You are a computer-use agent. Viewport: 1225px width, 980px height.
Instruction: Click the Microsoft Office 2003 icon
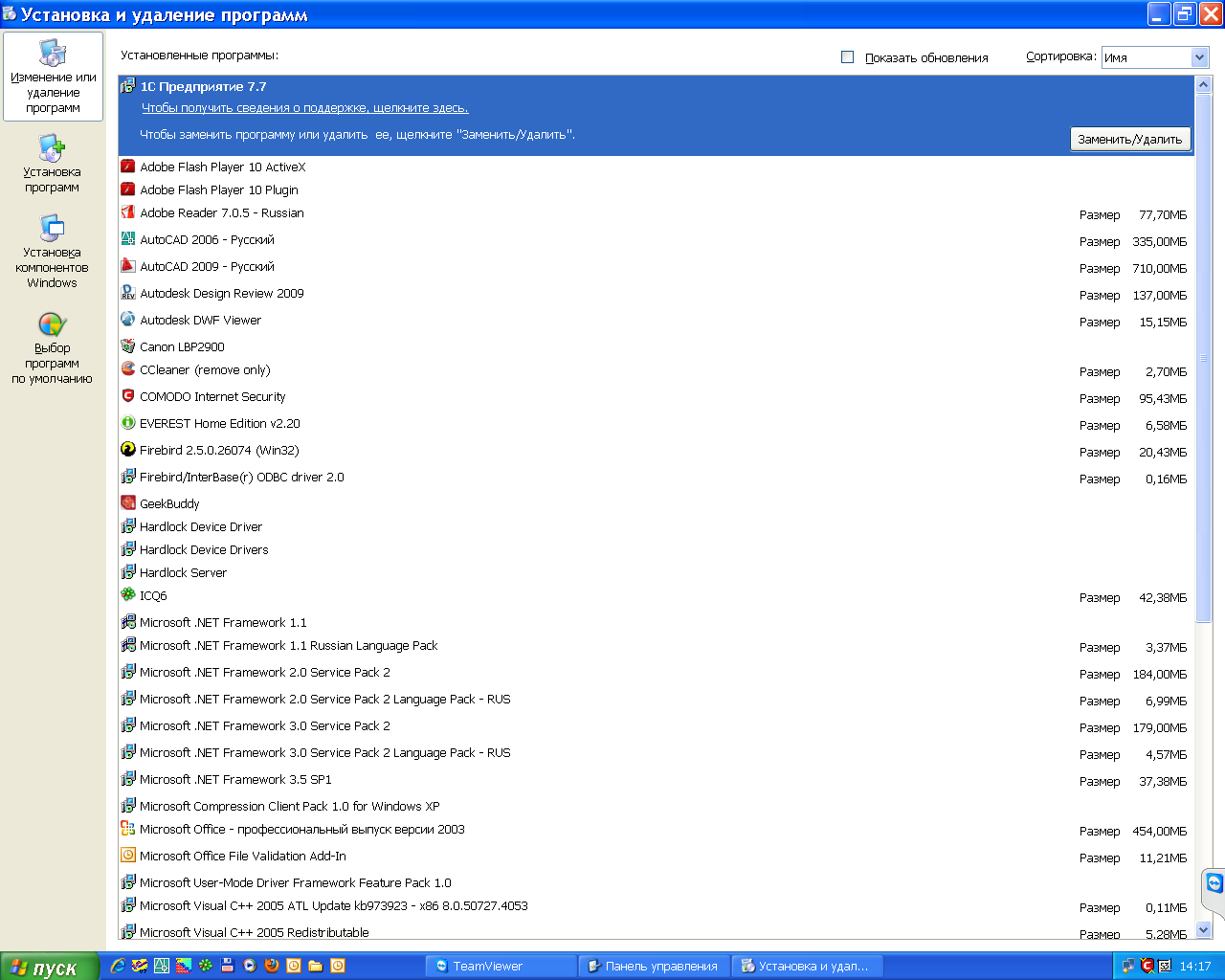(128, 829)
